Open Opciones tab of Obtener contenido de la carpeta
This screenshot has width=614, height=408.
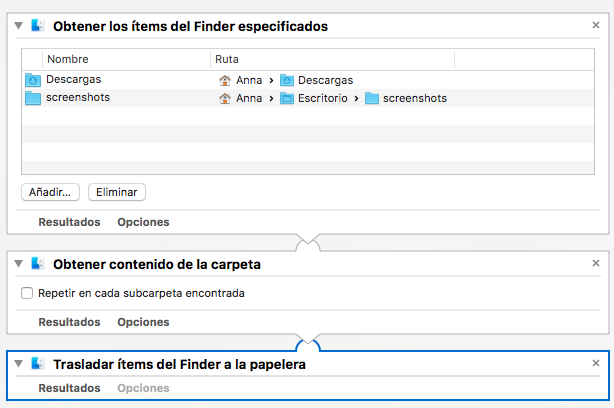coord(143,322)
